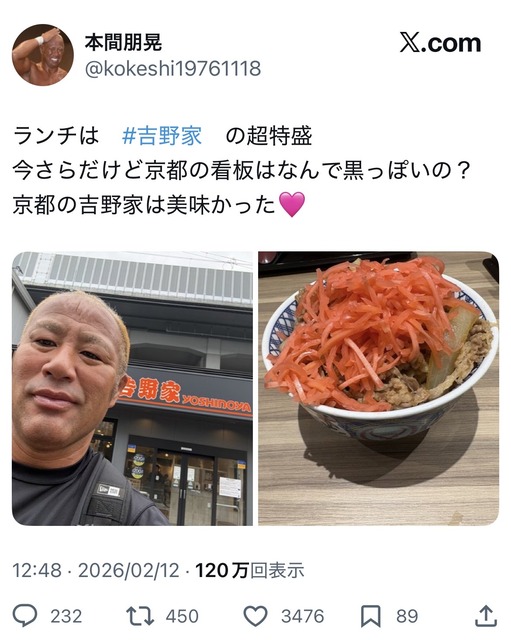Open the 2026/02/12 post date
The image size is (511, 640).
[129, 570]
